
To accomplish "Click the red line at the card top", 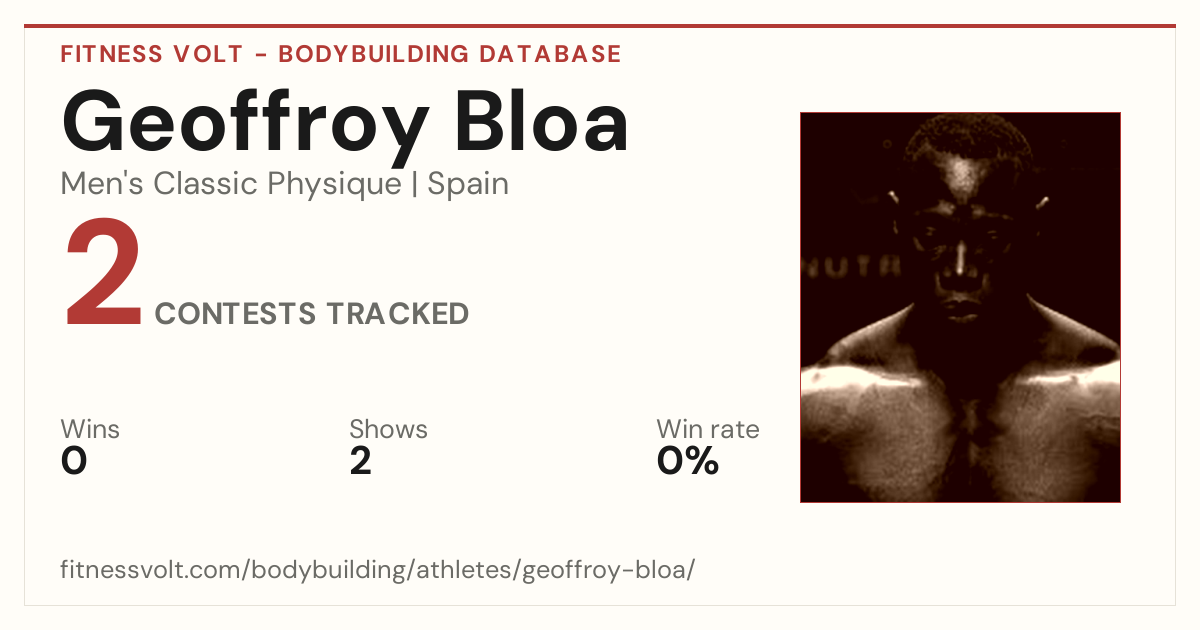I will pyautogui.click(x=600, y=26).
